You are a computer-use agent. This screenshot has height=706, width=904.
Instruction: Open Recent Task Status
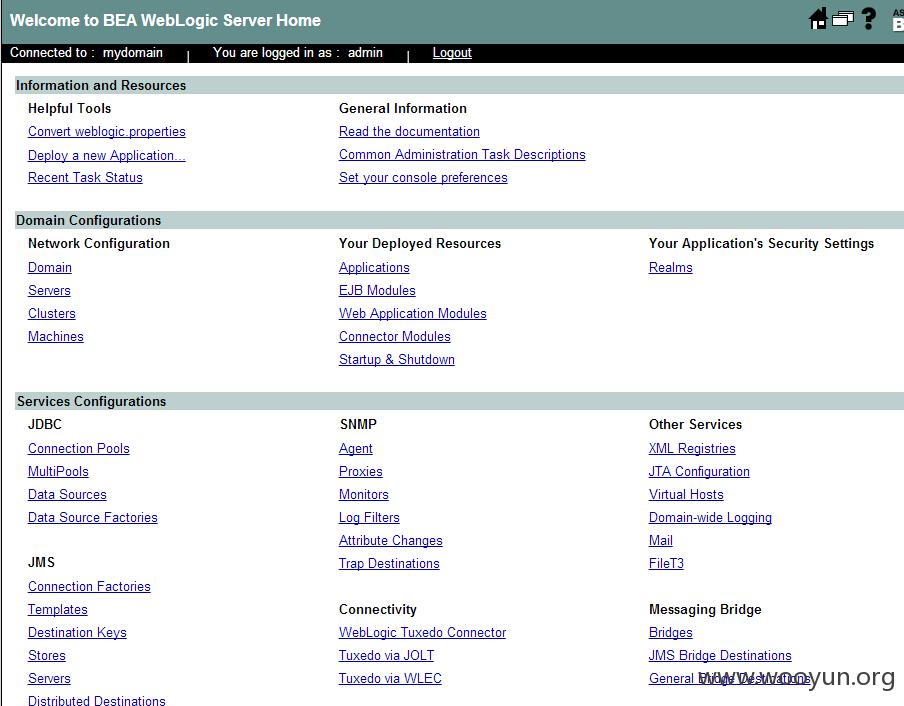click(x=85, y=178)
